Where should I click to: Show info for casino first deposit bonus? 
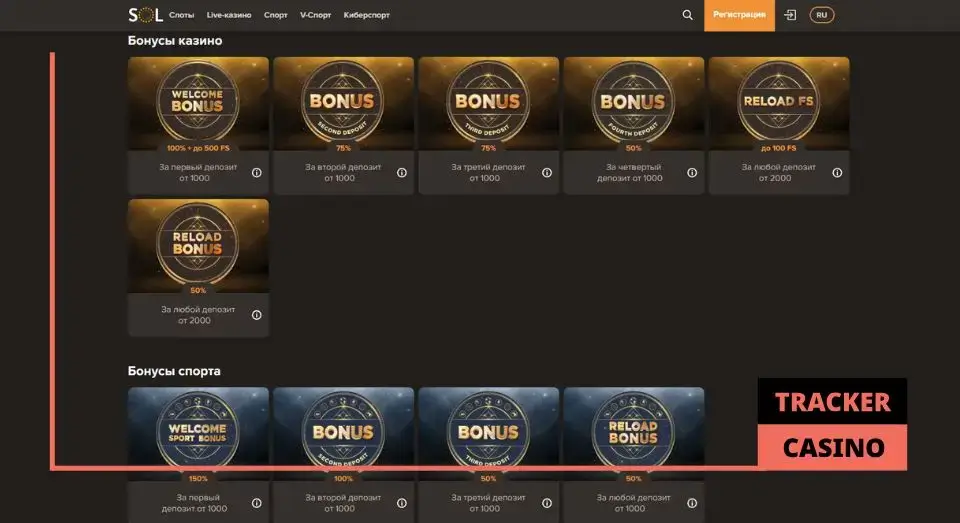[x=257, y=173]
